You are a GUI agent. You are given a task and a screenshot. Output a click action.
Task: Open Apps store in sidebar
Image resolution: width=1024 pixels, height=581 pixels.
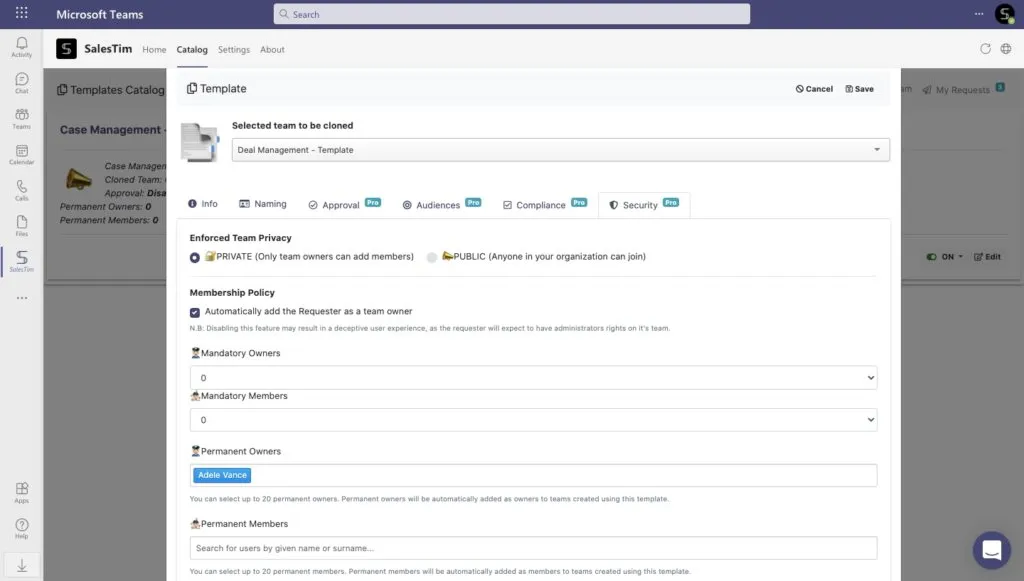point(22,493)
